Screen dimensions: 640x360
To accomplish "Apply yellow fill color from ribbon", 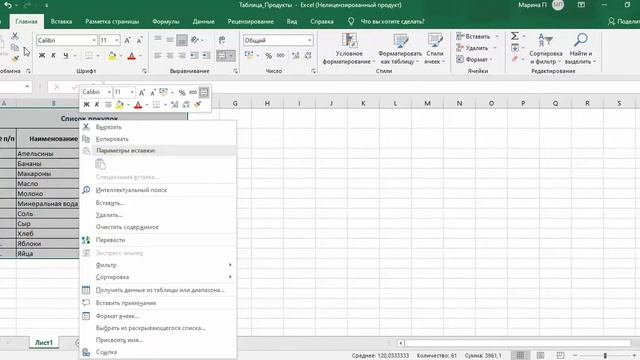I will pyautogui.click(x=112, y=56).
